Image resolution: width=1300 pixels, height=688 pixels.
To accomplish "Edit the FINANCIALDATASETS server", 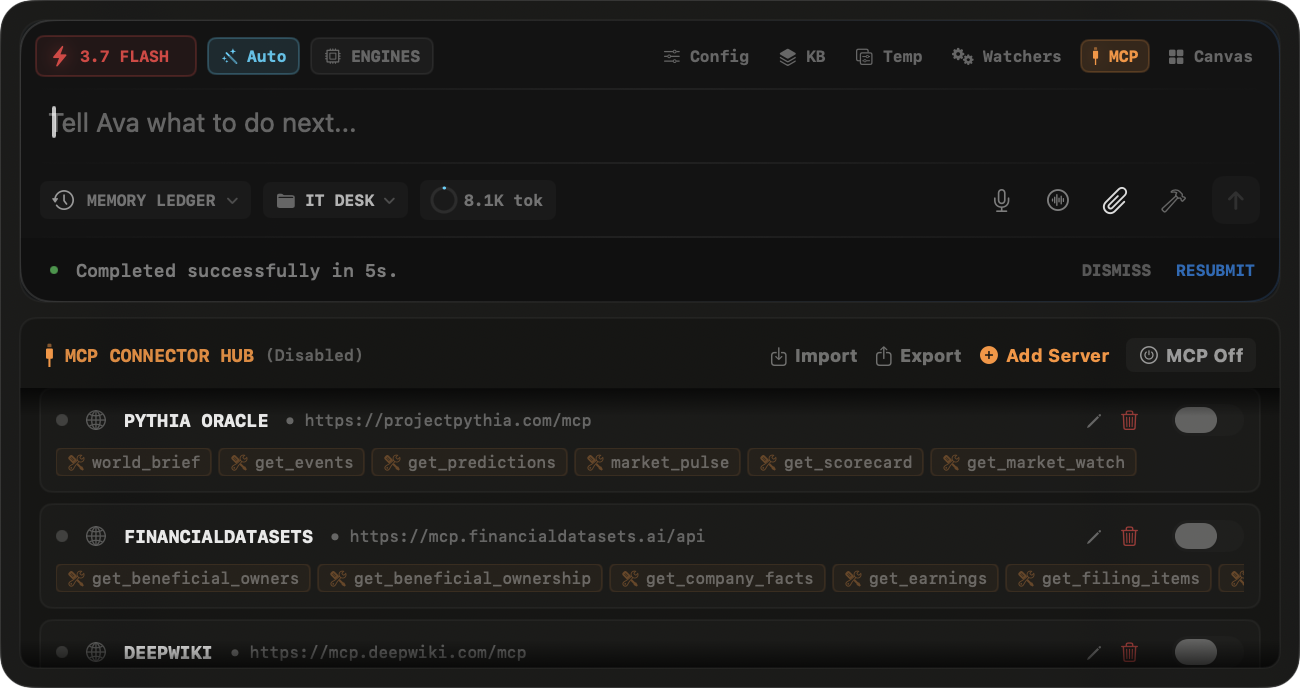I will pyautogui.click(x=1094, y=536).
